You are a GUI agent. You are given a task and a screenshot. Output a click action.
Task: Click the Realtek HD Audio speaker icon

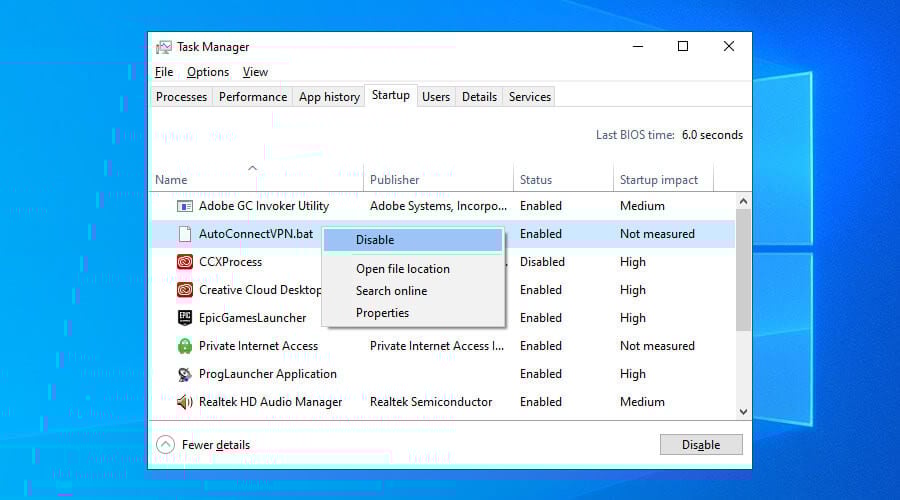pyautogui.click(x=184, y=402)
